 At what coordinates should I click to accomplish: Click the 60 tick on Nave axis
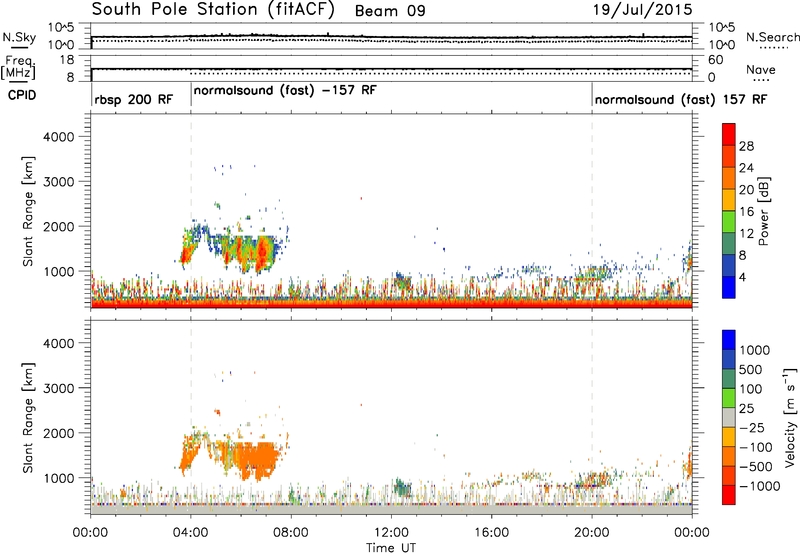715,60
